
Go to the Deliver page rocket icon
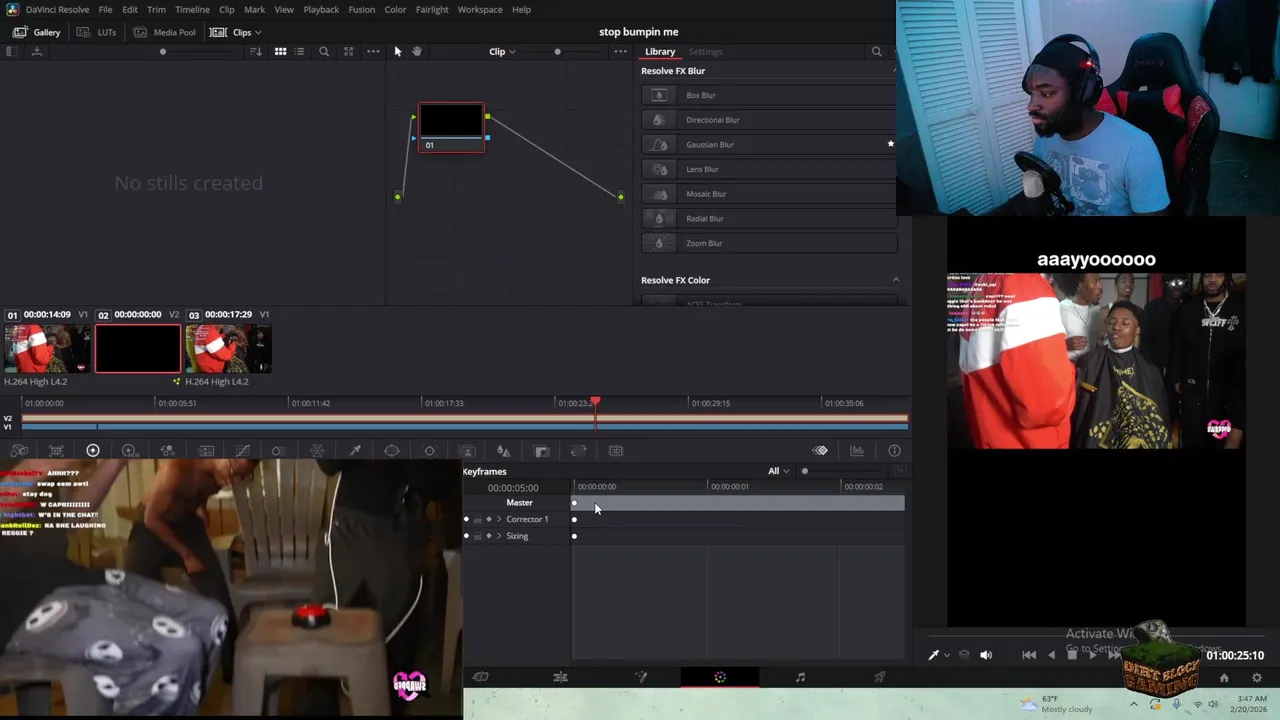click(x=880, y=677)
